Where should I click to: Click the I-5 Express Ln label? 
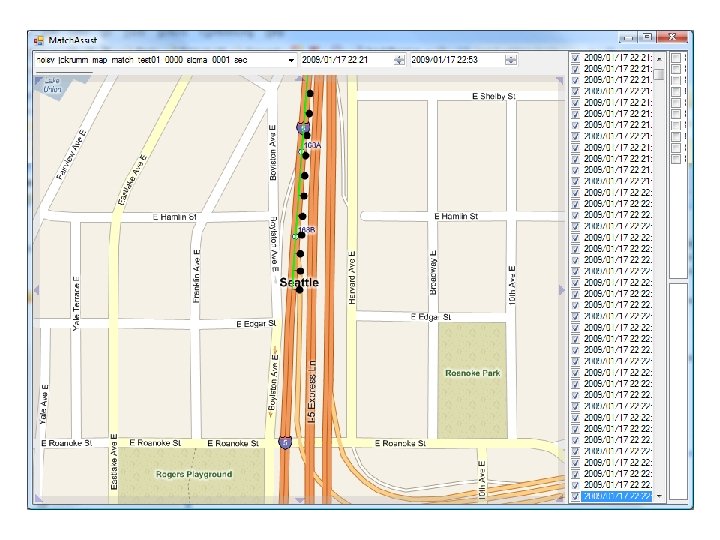(311, 391)
